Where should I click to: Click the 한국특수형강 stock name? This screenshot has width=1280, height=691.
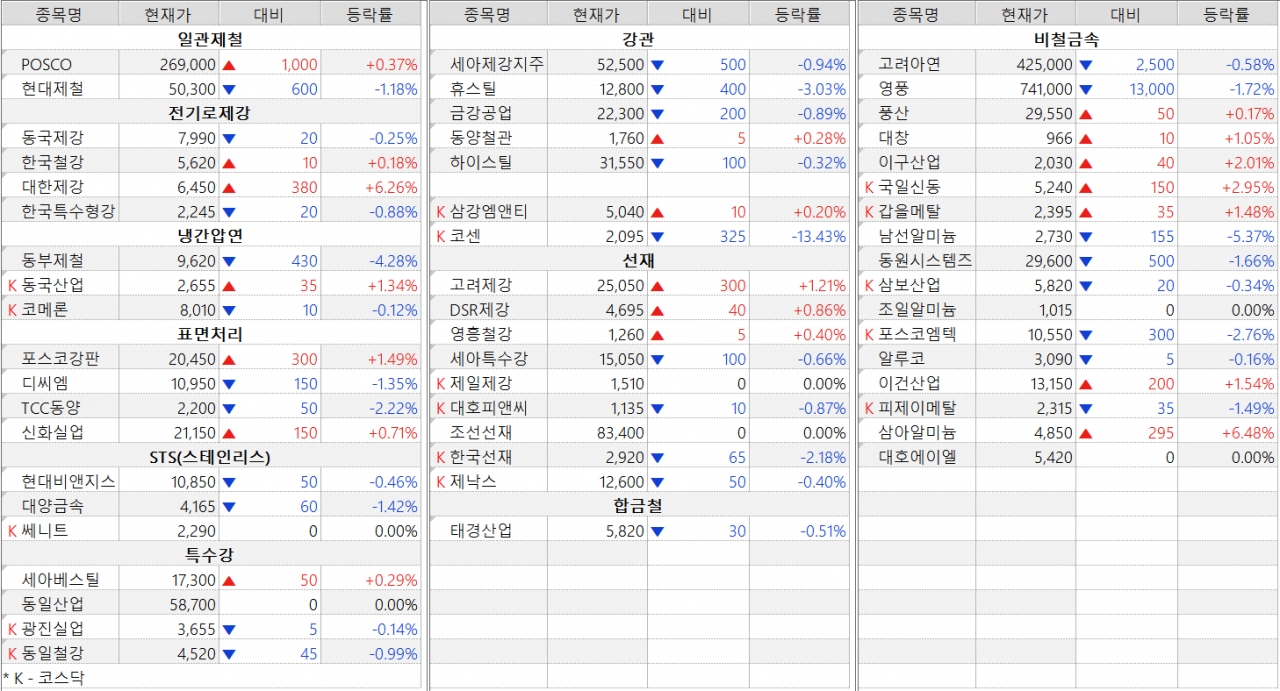pos(68,212)
